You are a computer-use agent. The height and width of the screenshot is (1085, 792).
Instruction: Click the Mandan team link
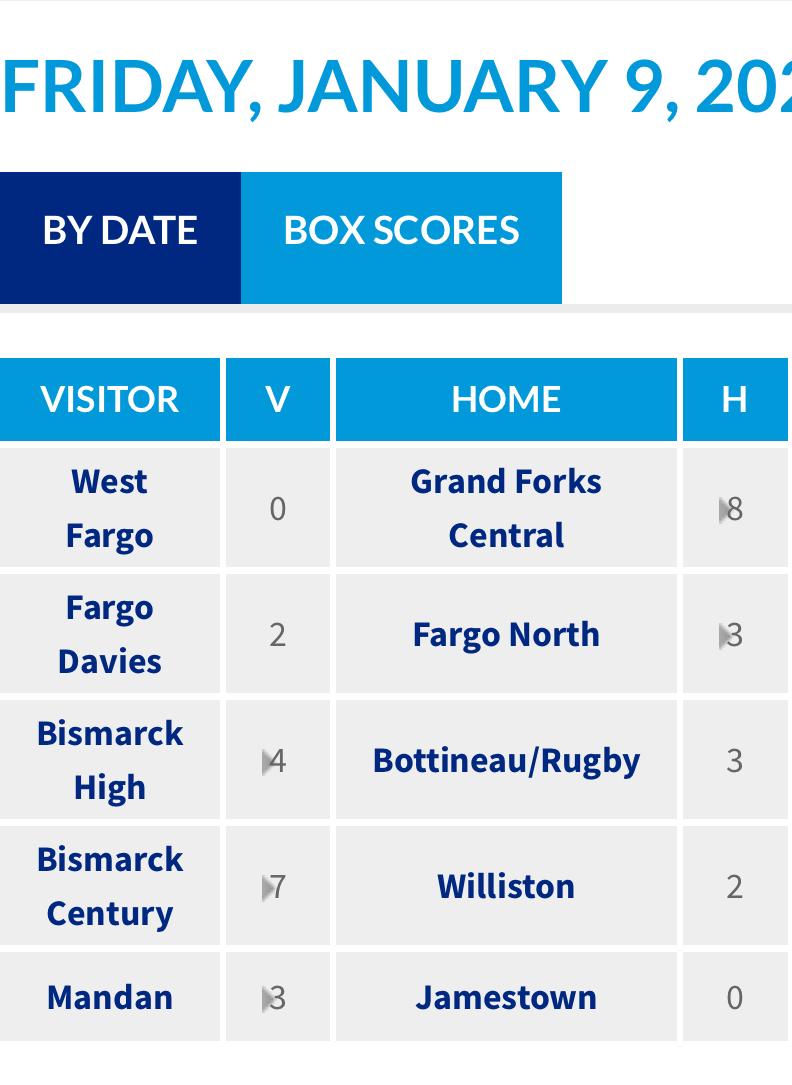coord(109,997)
